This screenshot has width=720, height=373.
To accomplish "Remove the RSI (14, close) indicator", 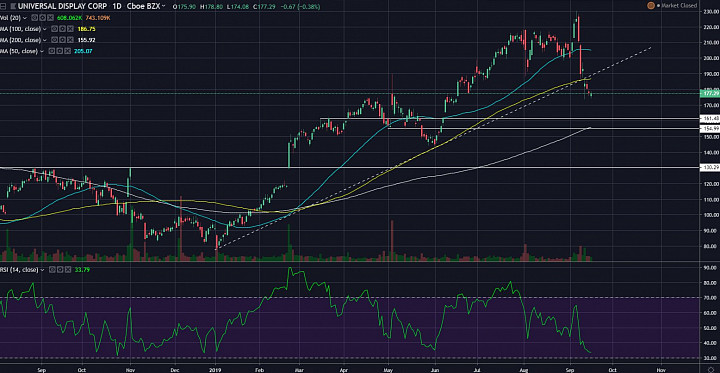I will pos(68,270).
